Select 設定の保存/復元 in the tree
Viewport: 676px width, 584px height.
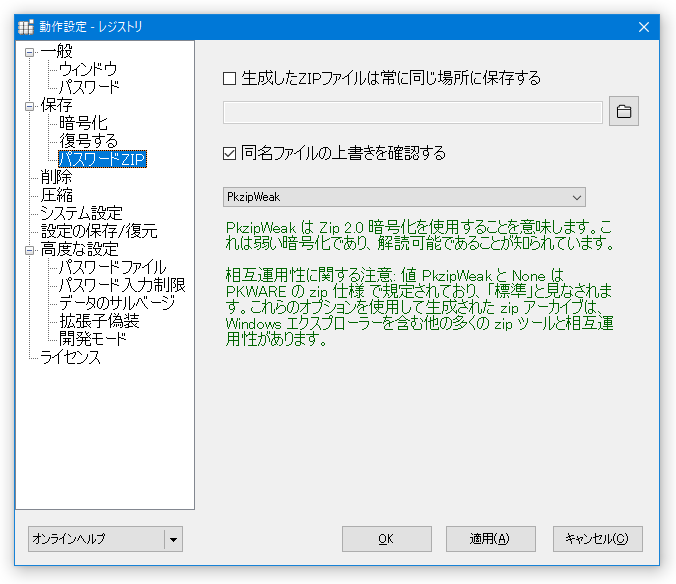pos(99,231)
